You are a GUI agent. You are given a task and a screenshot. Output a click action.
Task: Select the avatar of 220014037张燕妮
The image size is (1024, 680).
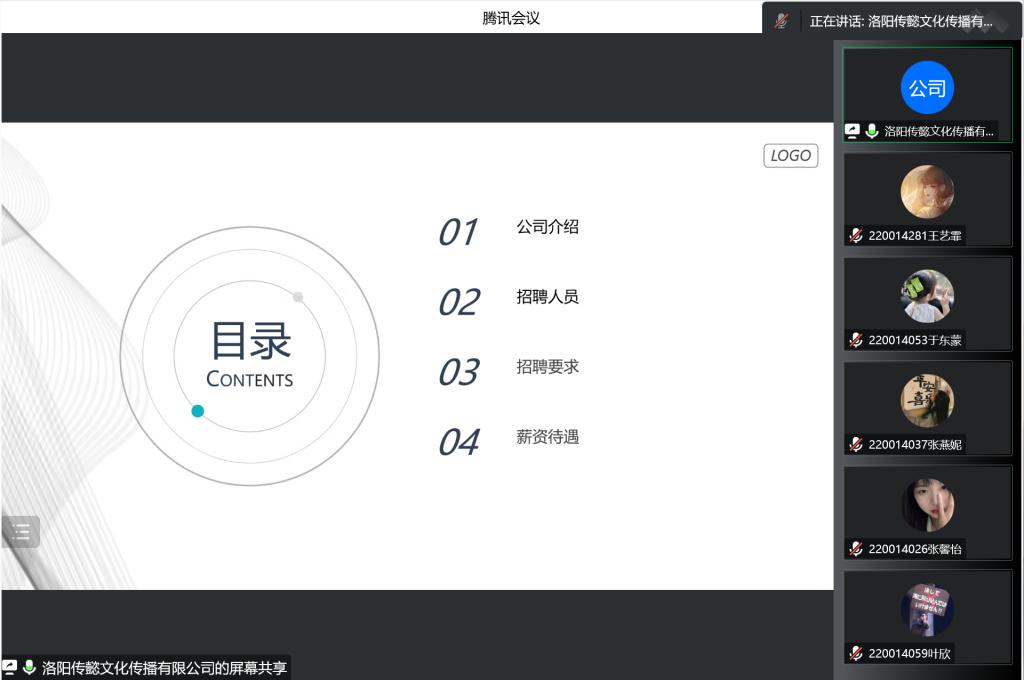927,401
